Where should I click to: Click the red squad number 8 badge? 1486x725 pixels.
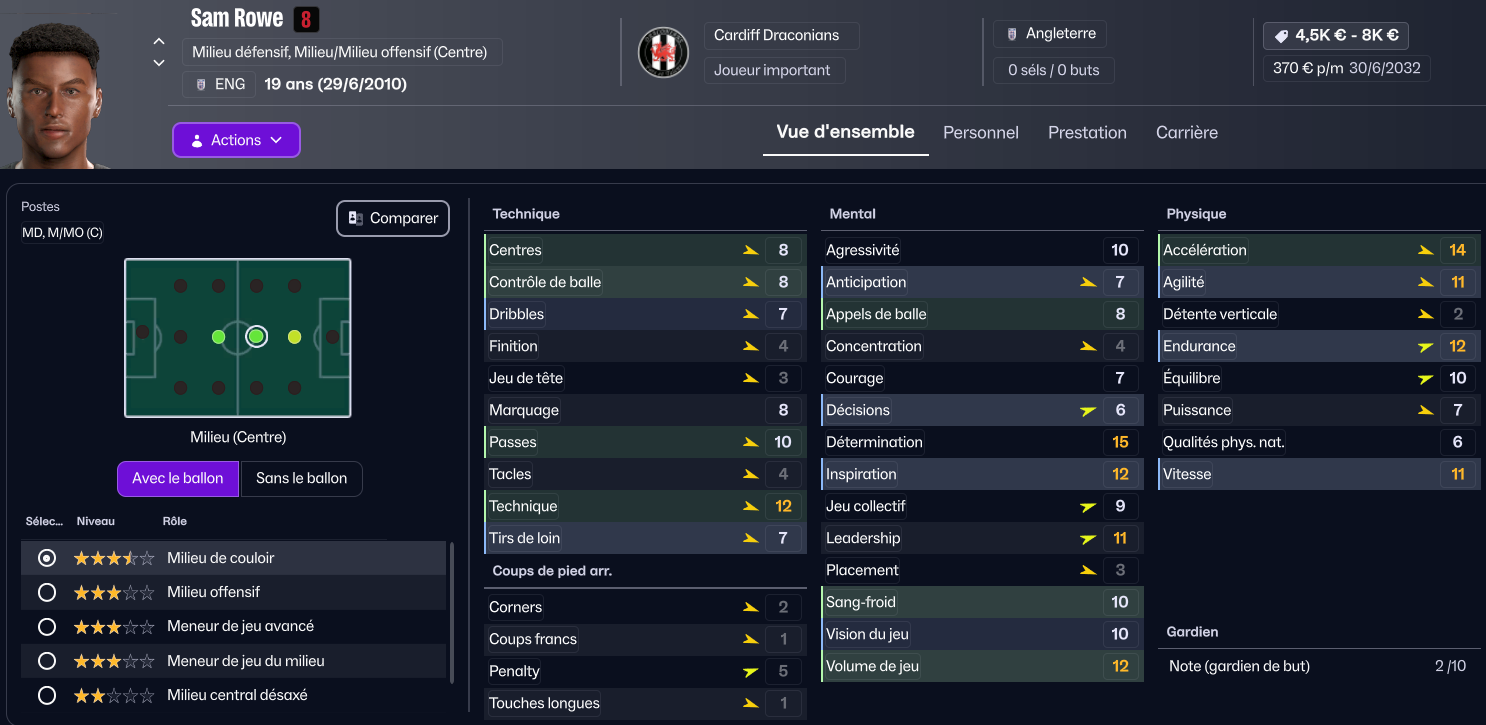pos(306,19)
